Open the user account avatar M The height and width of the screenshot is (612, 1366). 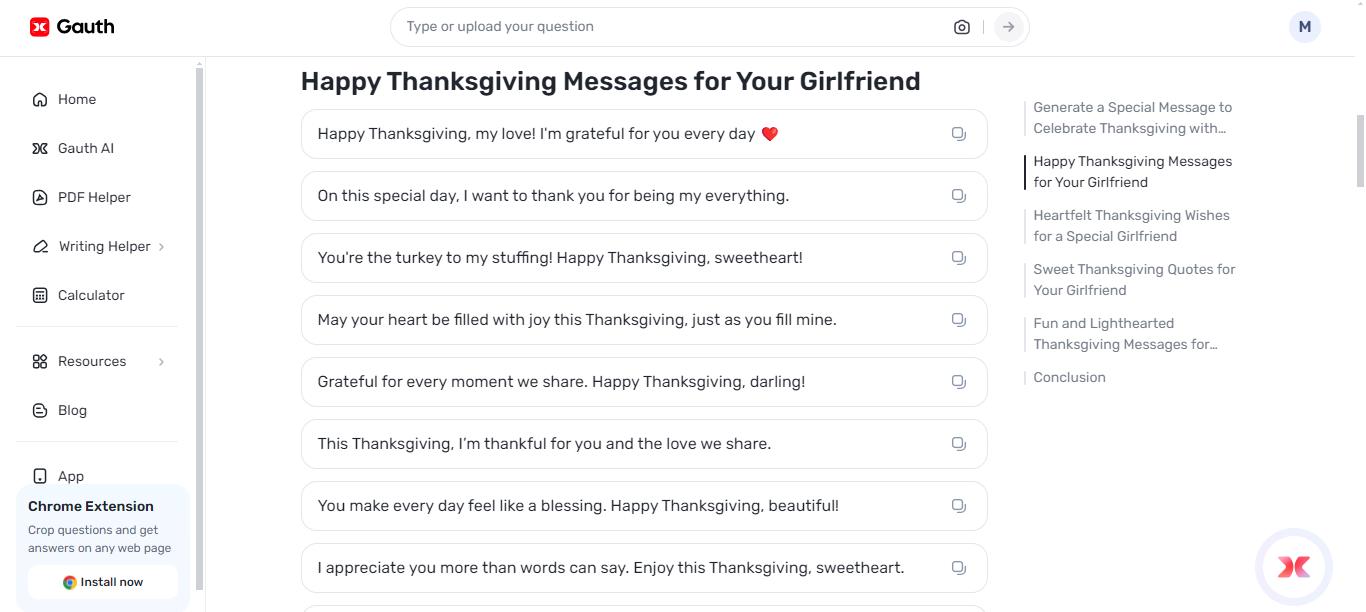coord(1304,26)
